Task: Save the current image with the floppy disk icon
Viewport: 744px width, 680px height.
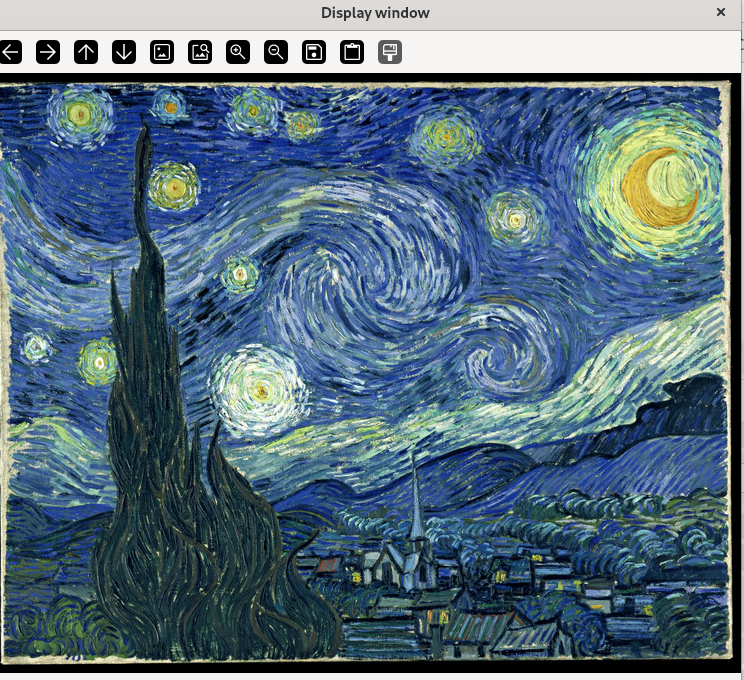Action: (314, 52)
